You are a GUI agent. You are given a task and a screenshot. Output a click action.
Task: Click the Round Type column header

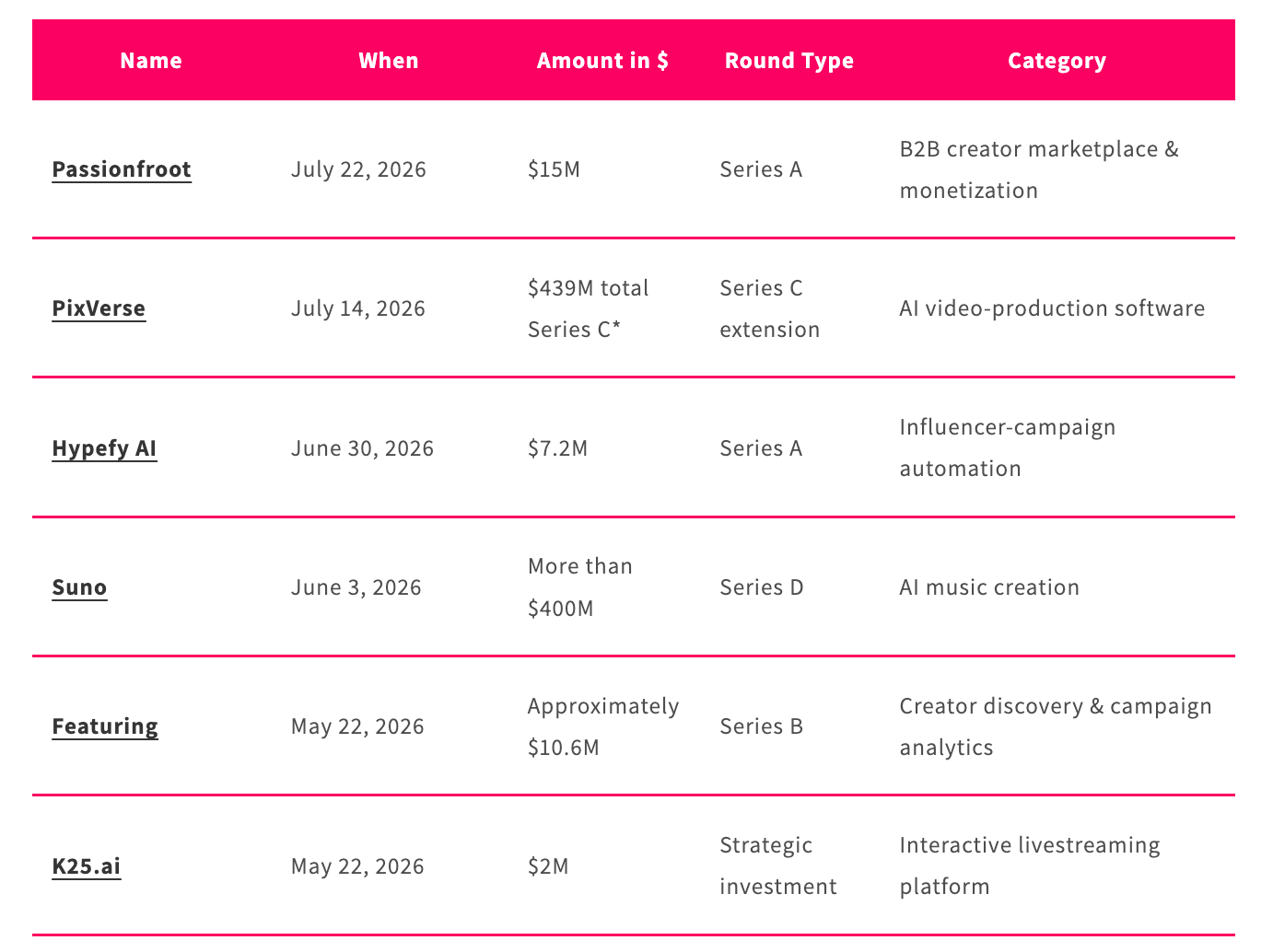click(789, 61)
